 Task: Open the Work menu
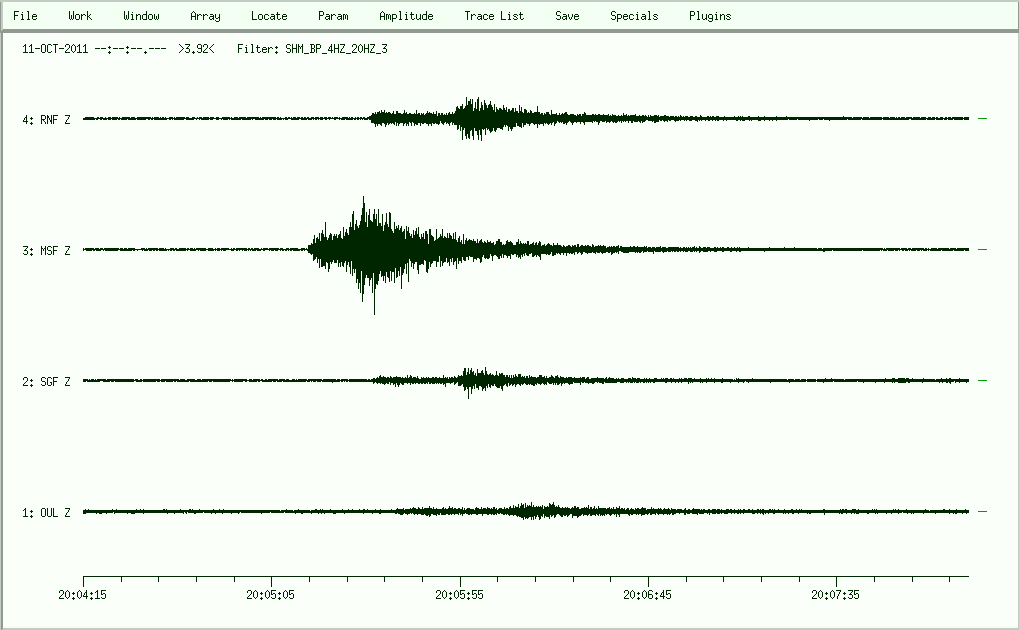[x=80, y=16]
